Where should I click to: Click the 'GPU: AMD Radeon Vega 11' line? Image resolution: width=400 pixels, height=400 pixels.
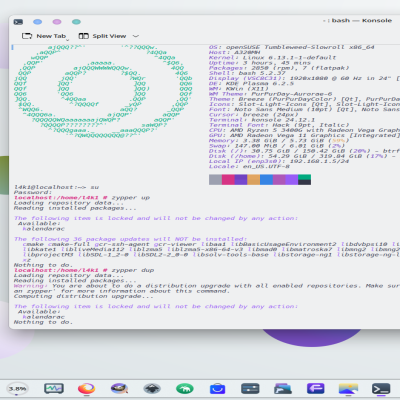pyautogui.click(x=304, y=135)
